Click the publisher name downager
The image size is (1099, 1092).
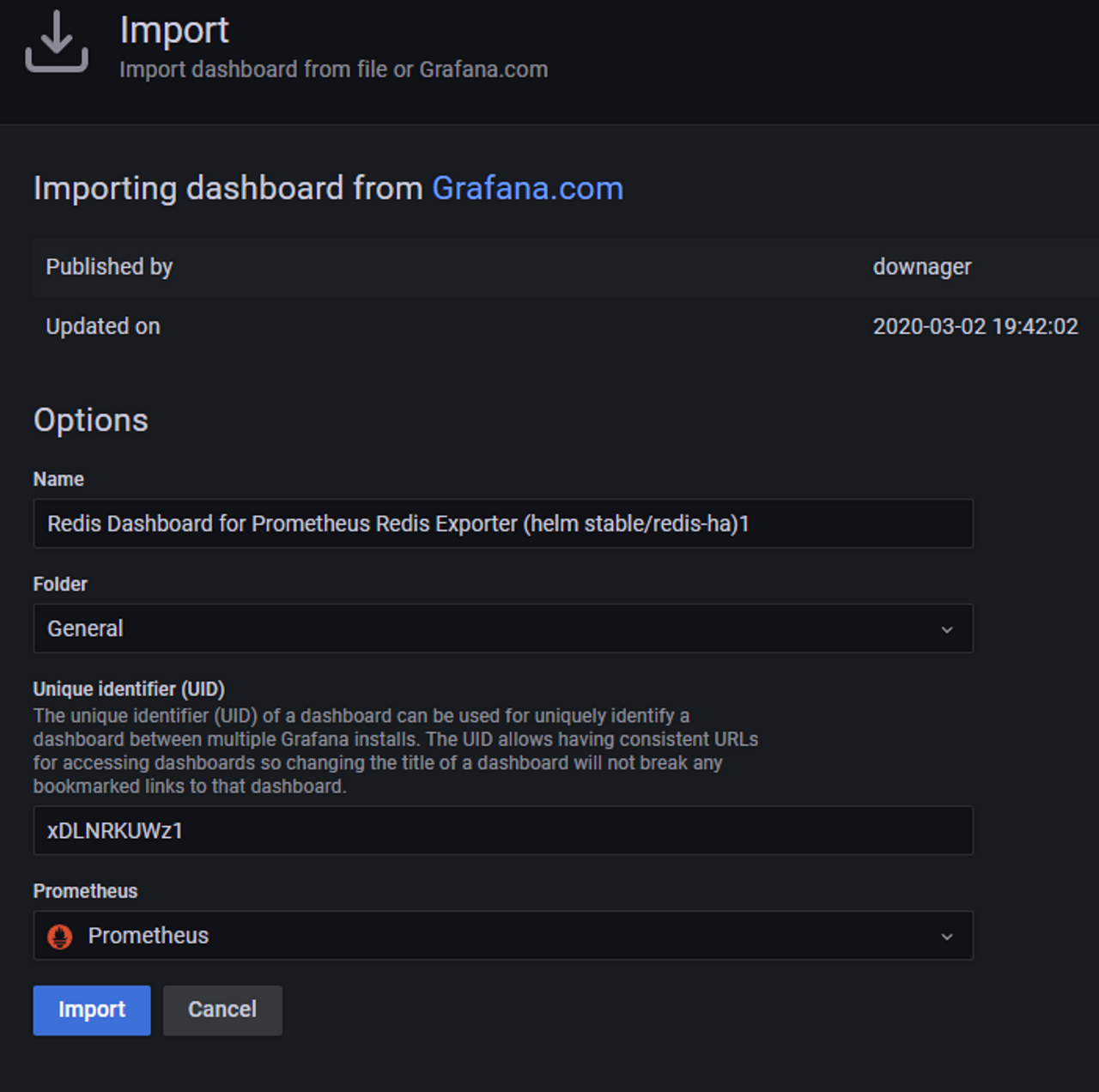[x=922, y=267]
